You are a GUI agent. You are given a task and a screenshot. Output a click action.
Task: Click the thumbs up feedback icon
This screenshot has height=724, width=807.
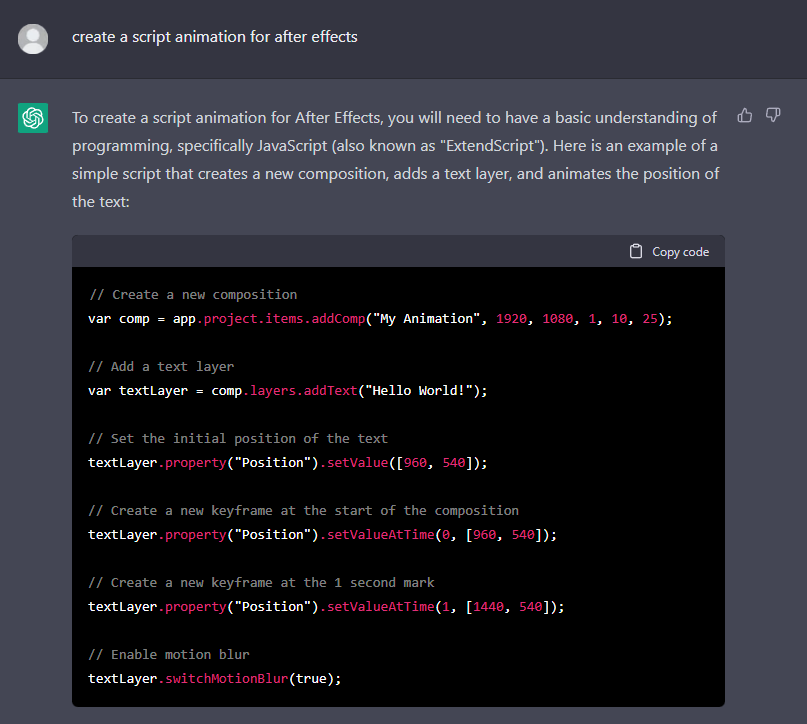[744, 115]
